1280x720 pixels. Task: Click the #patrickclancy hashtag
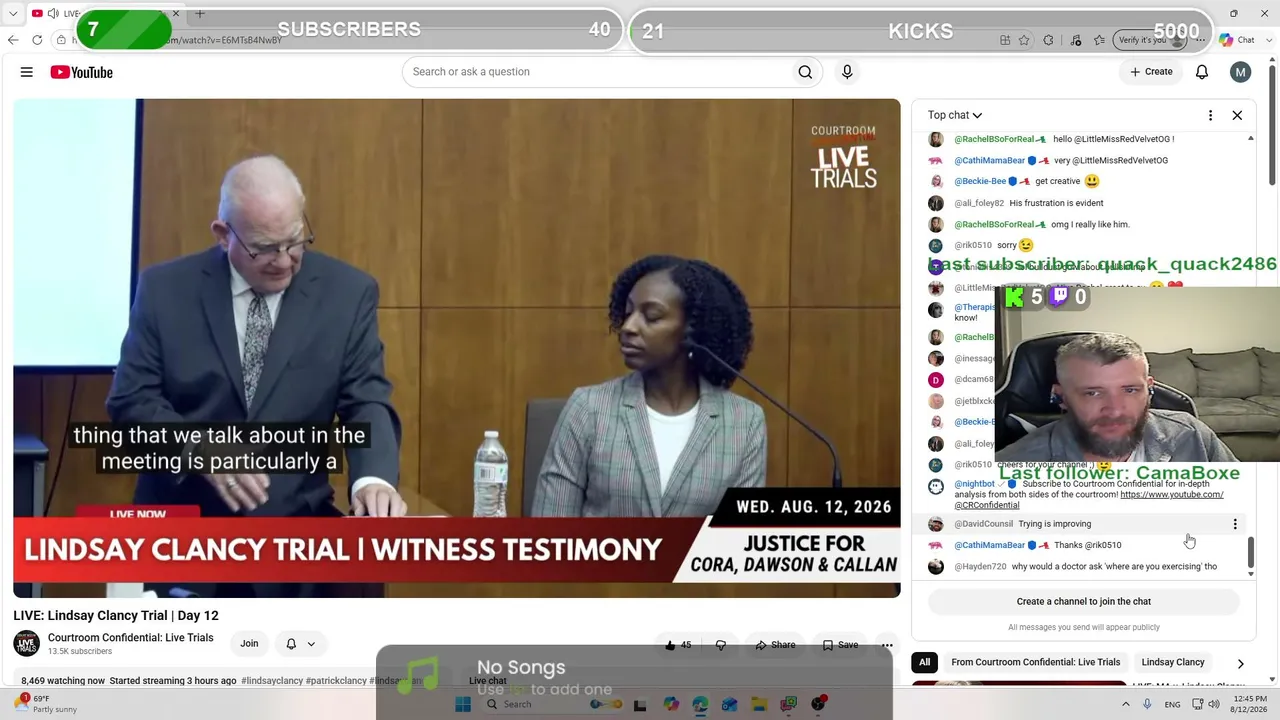(336, 681)
